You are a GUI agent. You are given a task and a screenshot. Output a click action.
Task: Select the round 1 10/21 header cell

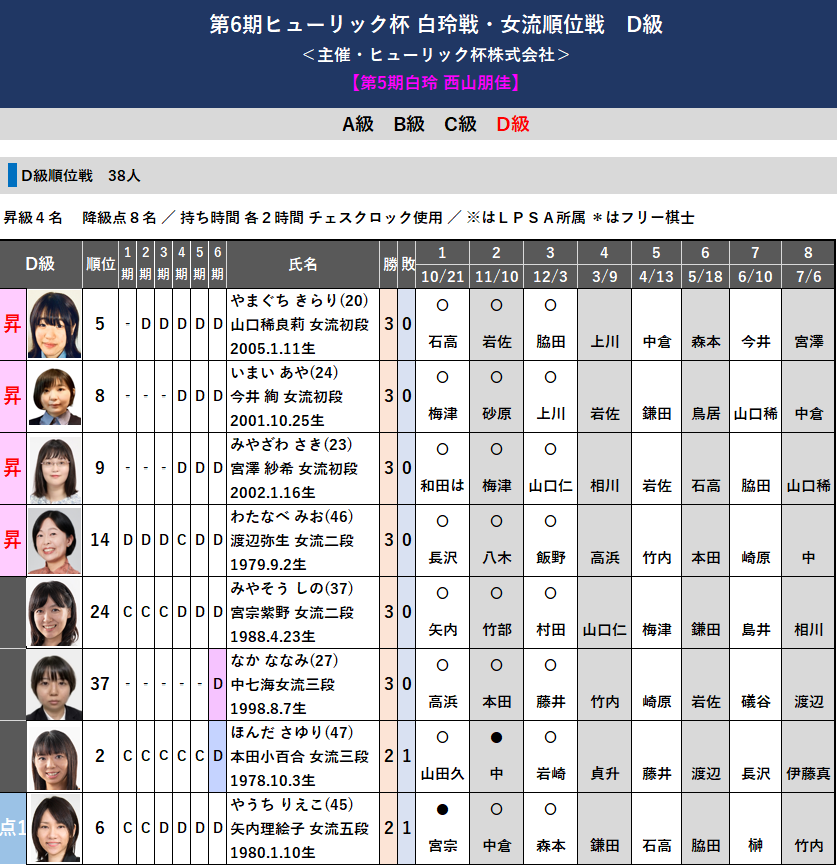coord(442,264)
